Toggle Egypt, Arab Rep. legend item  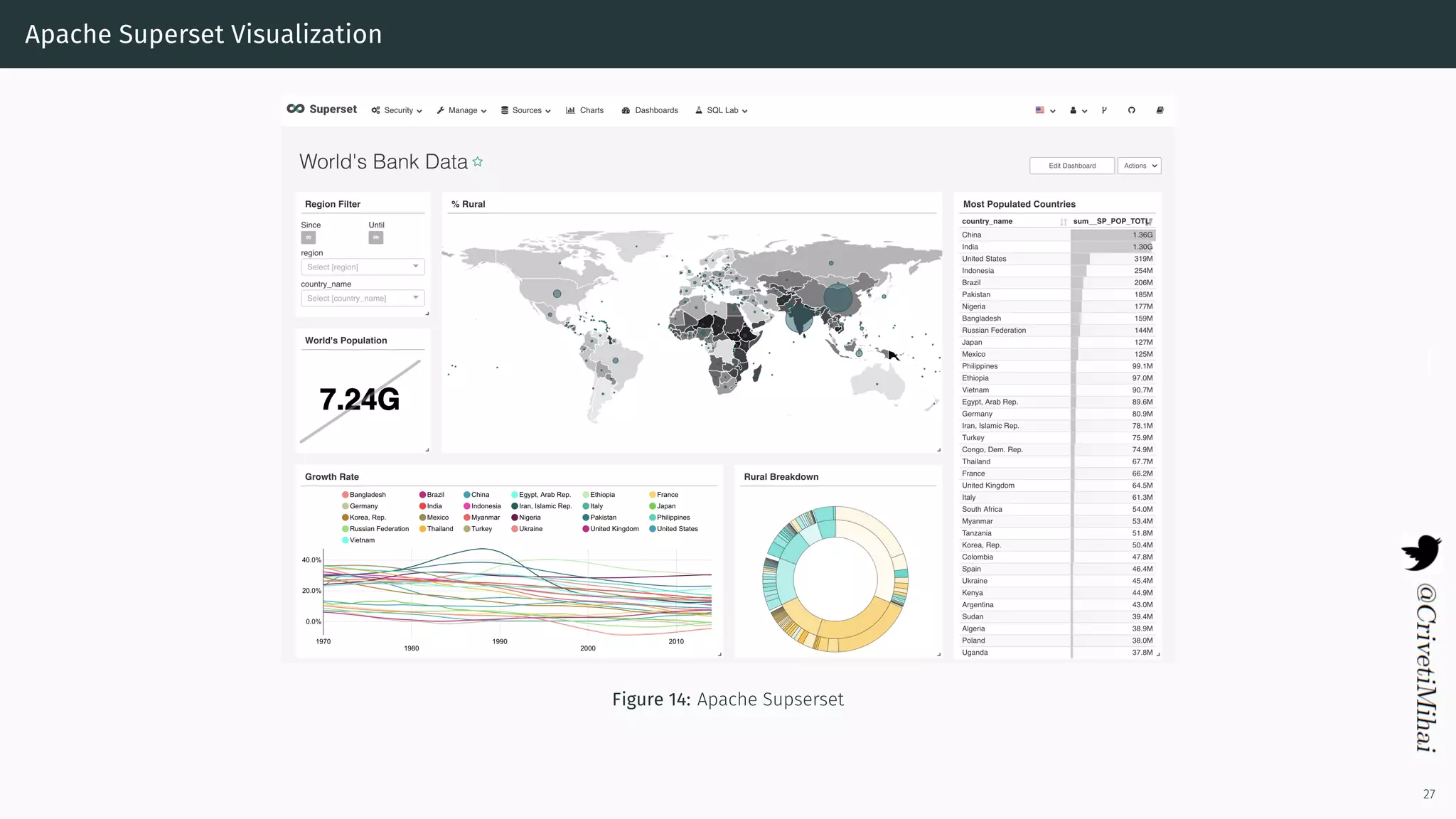click(541, 495)
